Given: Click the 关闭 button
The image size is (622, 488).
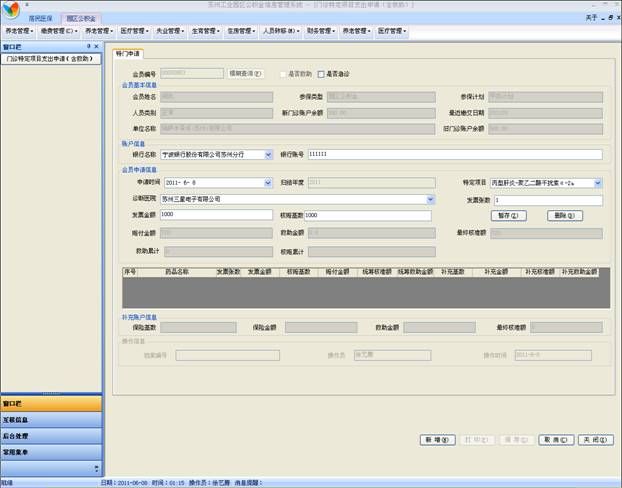Looking at the screenshot, I should (596, 440).
